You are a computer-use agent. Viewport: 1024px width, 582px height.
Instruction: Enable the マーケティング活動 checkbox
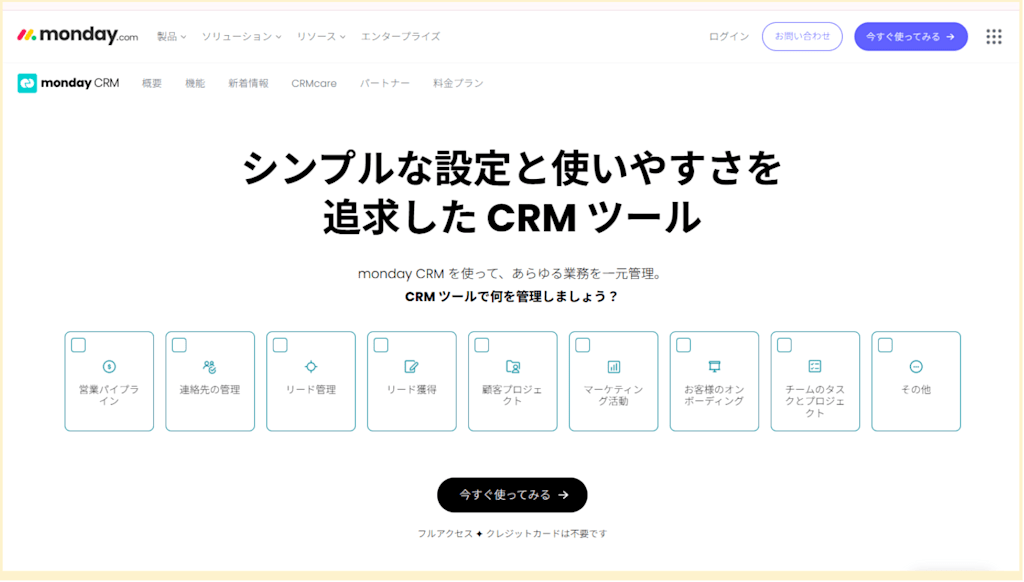pyautogui.click(x=583, y=344)
